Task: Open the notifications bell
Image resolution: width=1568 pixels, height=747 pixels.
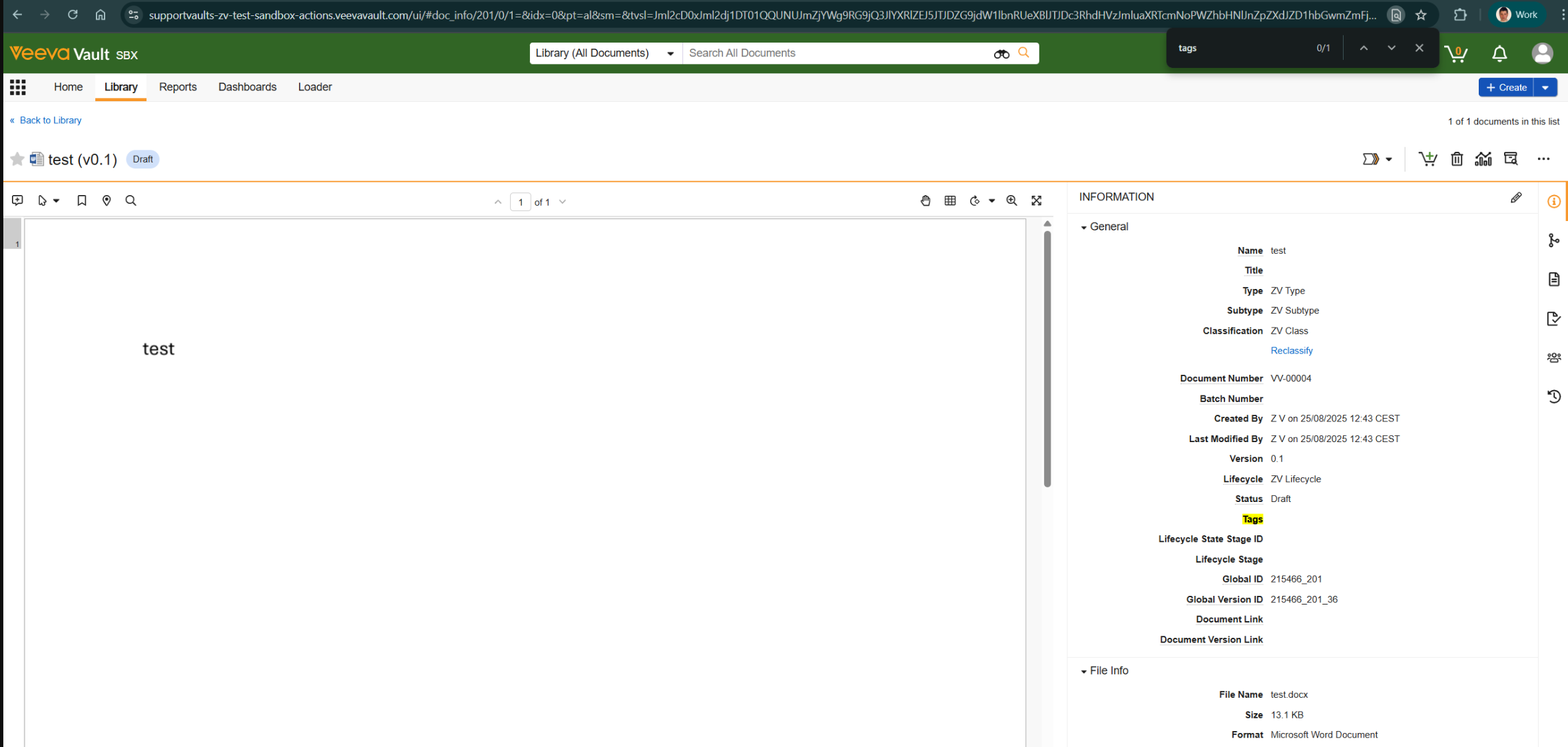Action: pos(1499,53)
